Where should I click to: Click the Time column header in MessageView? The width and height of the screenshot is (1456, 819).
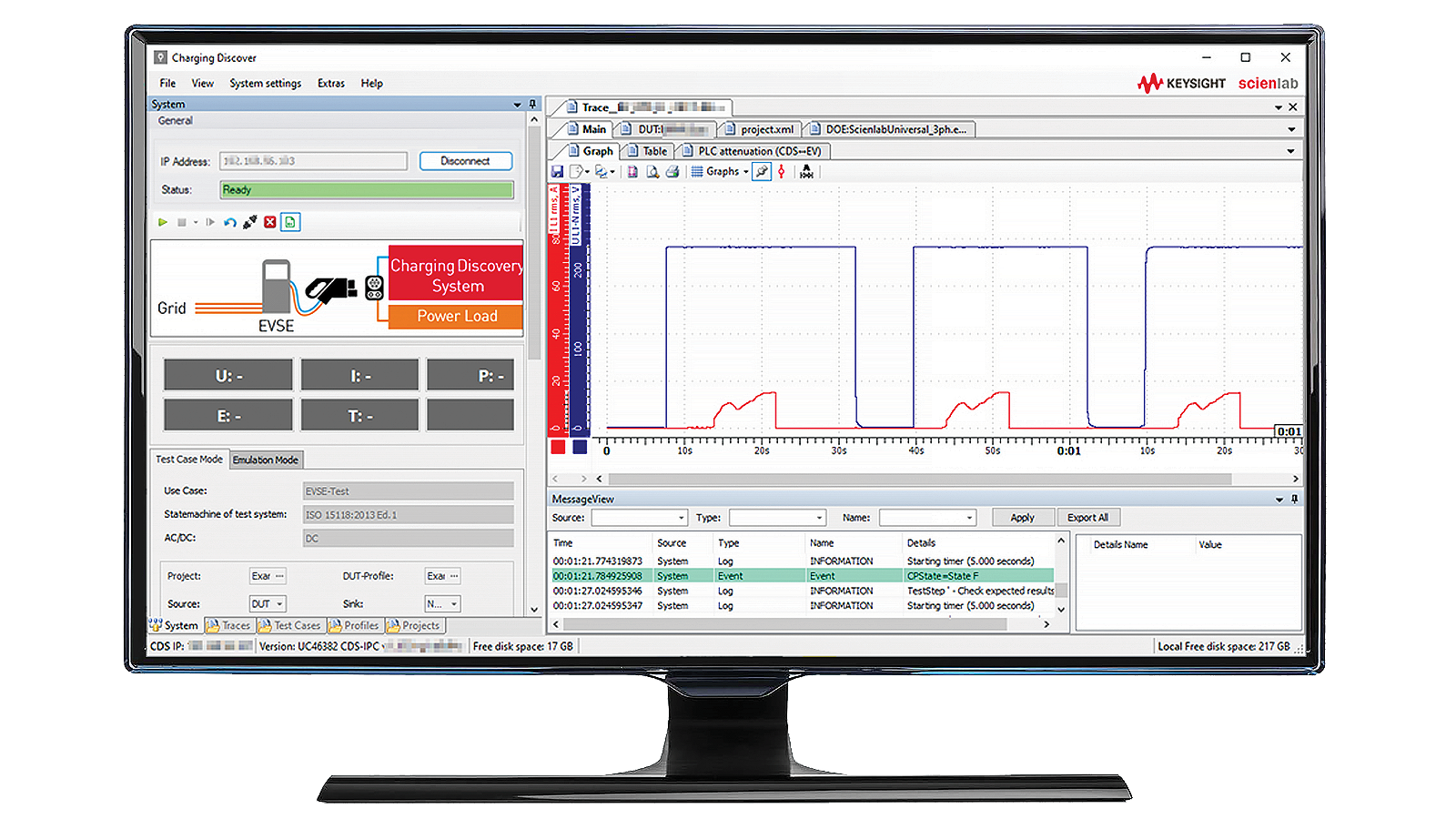coord(563,543)
